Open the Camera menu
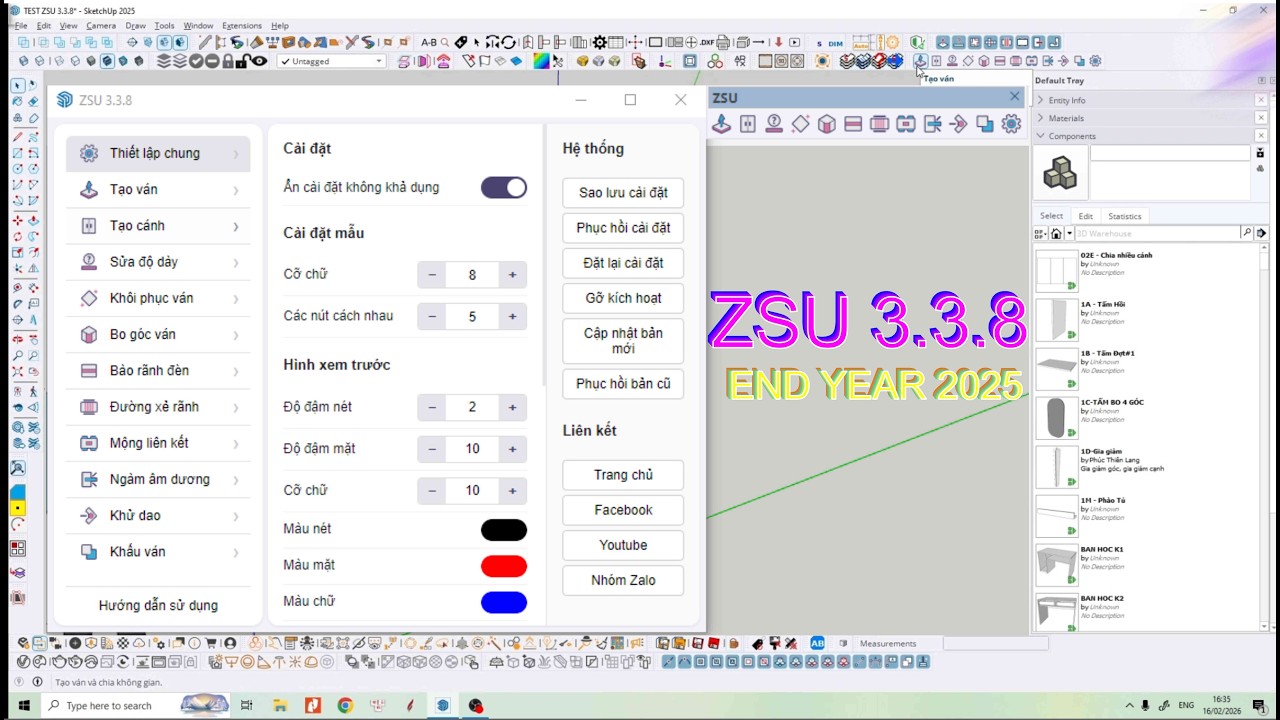 [101, 26]
